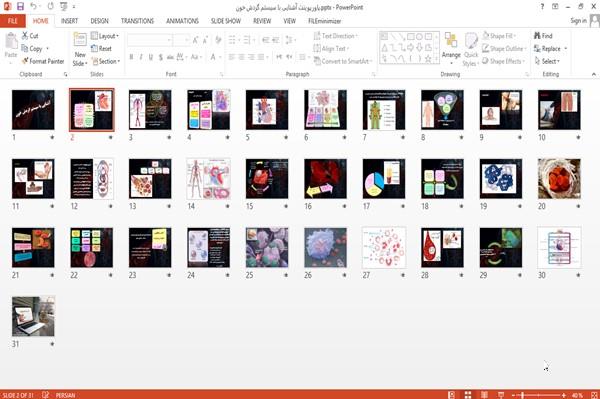Viewport: 600px width, 399px height.
Task: Click the Zoom Out minus button
Action: [x=514, y=395]
